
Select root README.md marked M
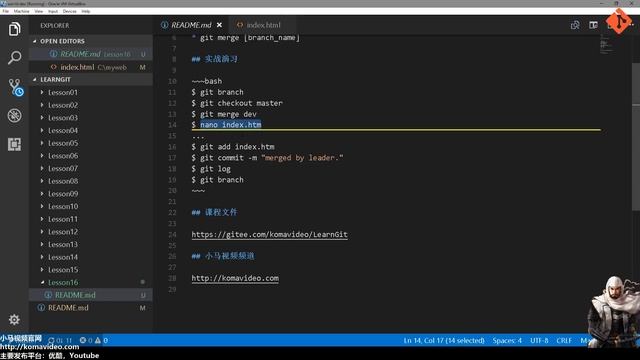click(x=91, y=307)
